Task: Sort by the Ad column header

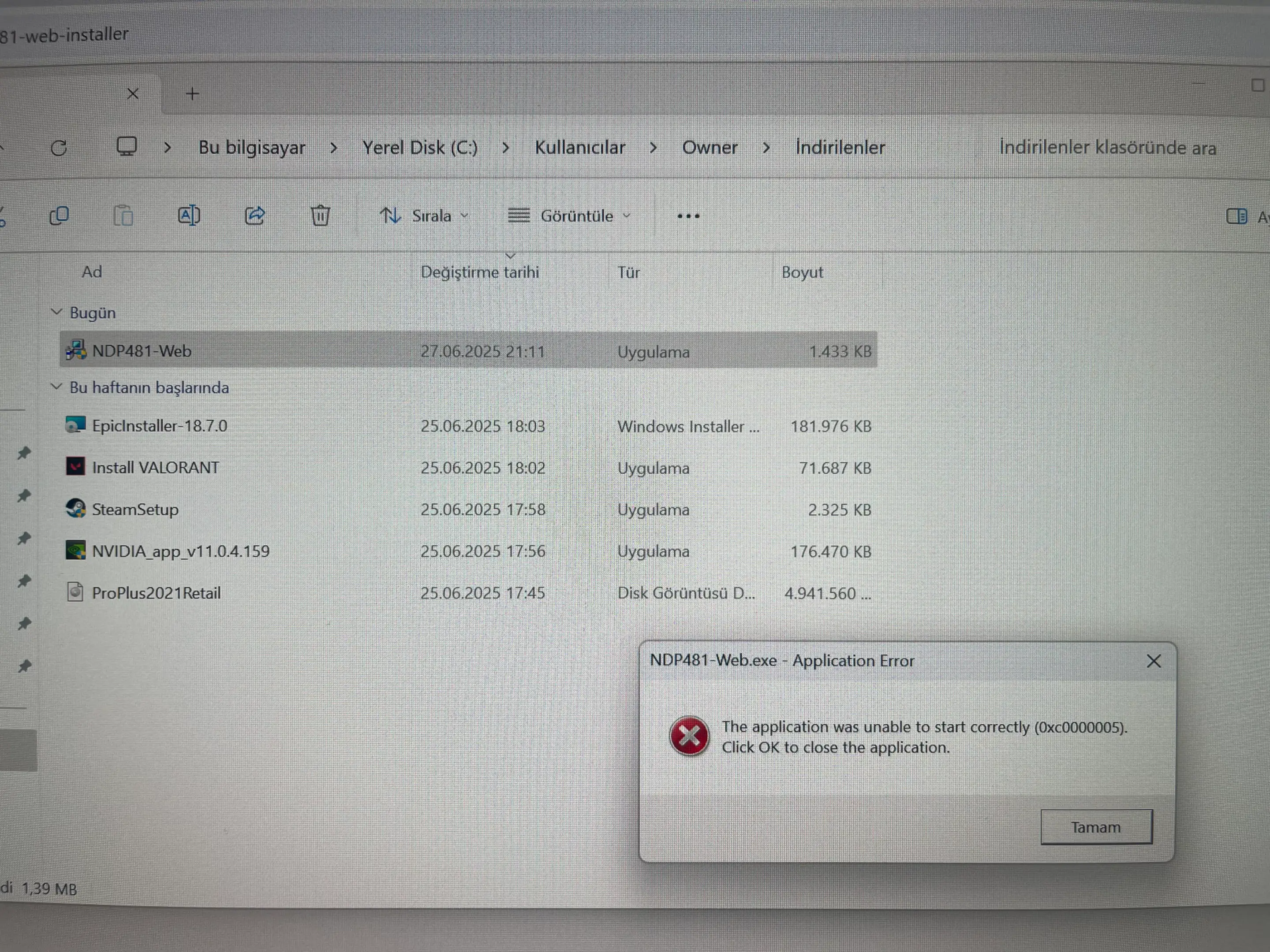Action: [x=92, y=271]
